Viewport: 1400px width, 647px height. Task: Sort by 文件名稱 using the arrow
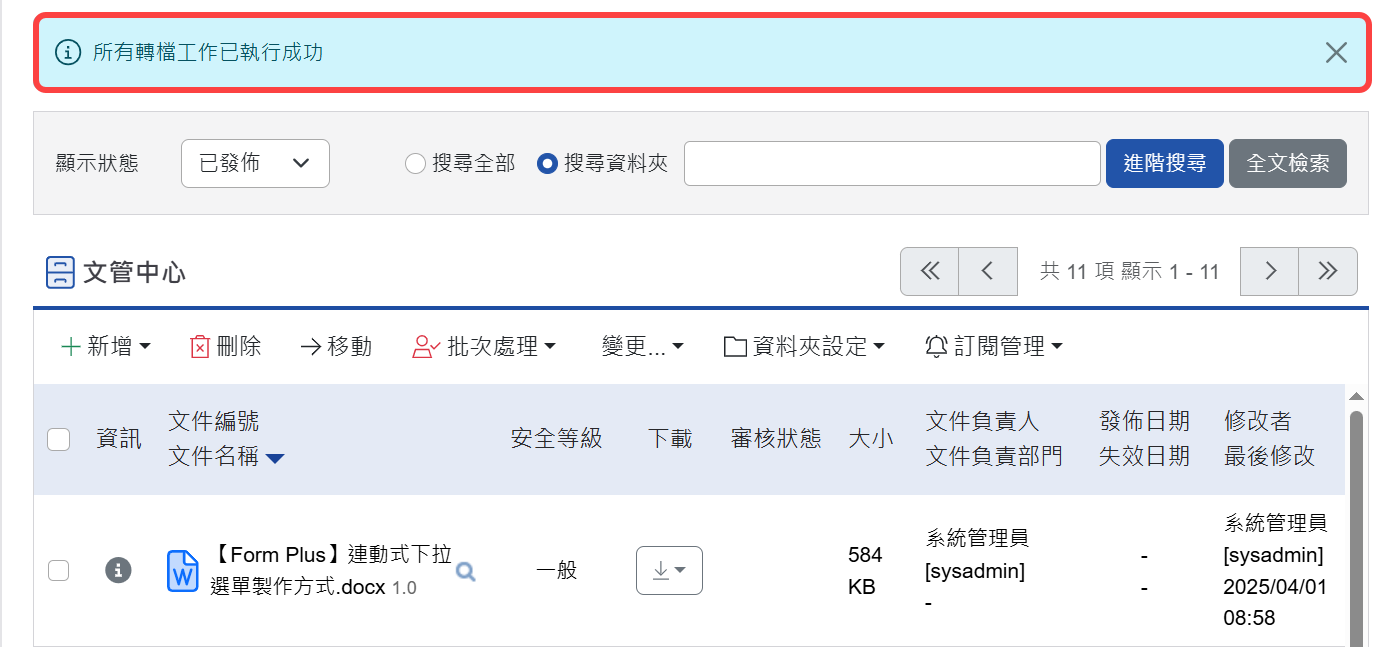click(x=275, y=458)
